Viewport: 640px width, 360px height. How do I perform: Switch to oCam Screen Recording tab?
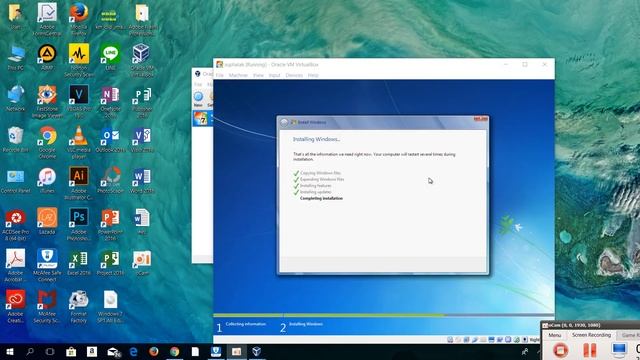(591, 335)
